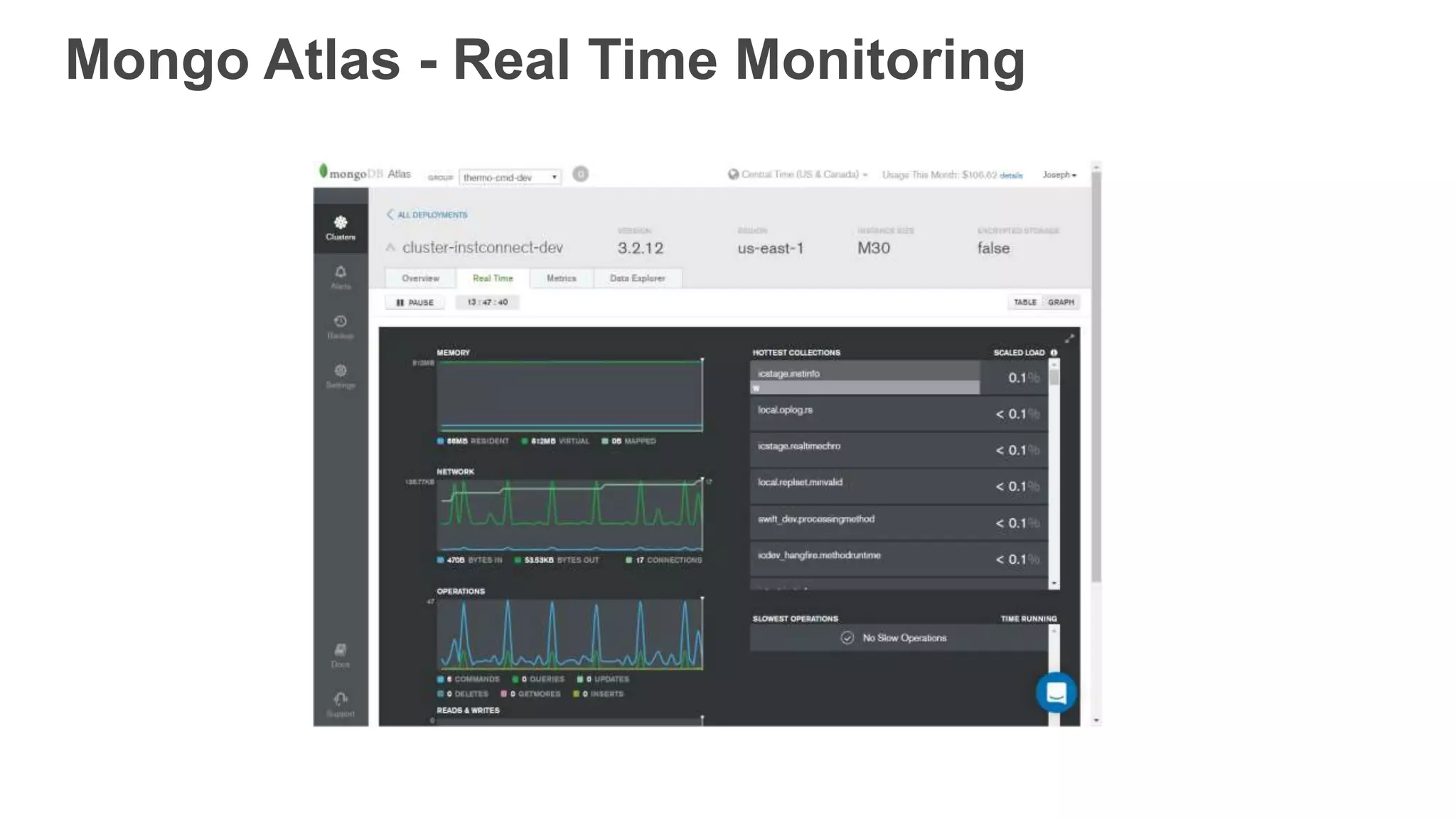Open the Joseph user menu
The image size is (1456, 819).
(x=1059, y=174)
